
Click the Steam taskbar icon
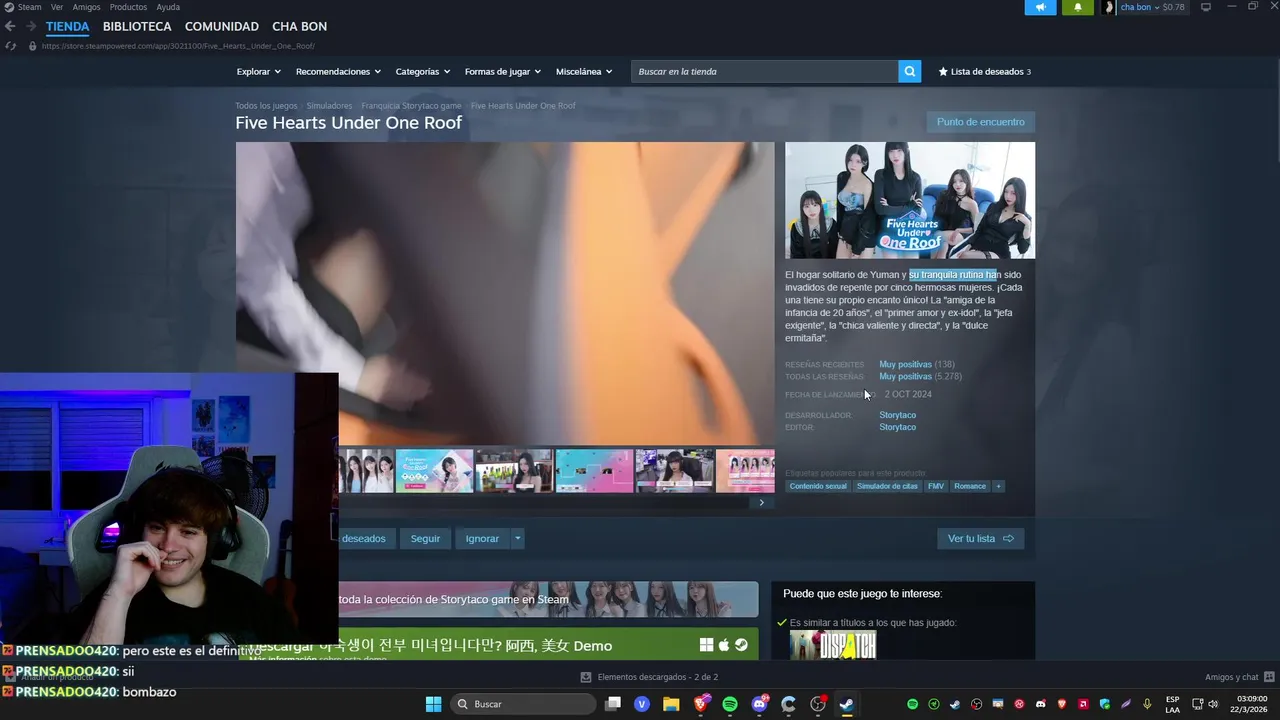pyautogui.click(x=847, y=704)
